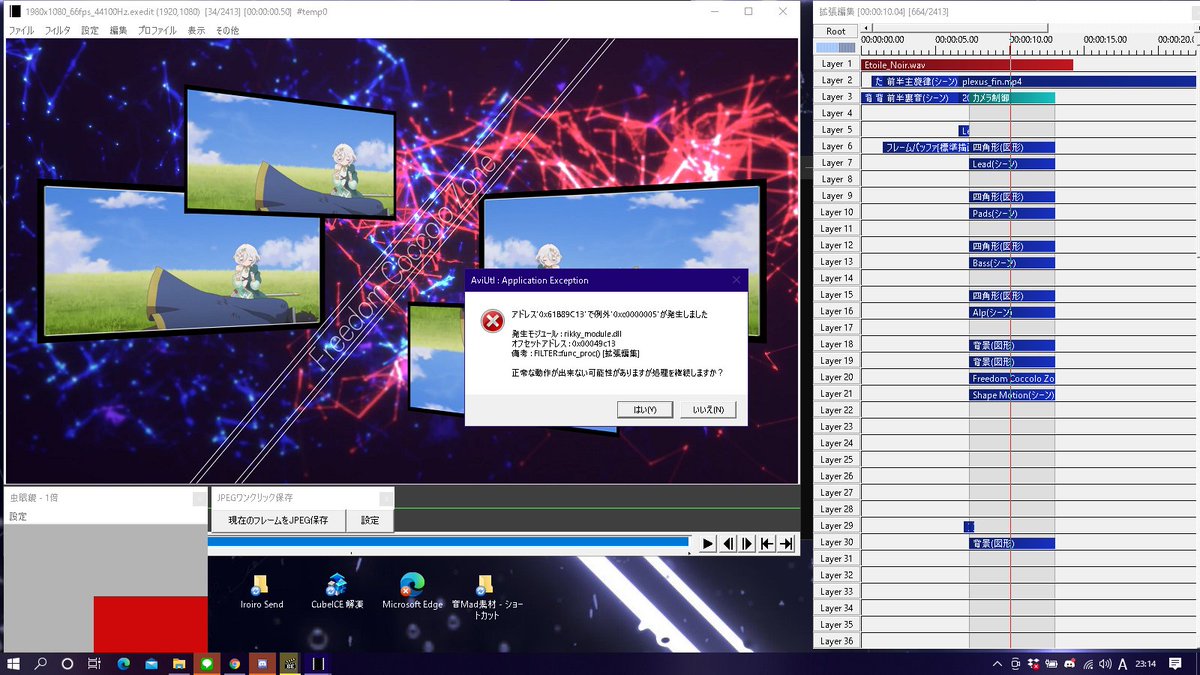Select the Pads(シーン) clip
Image resolution: width=1200 pixels, height=675 pixels.
1012,213
